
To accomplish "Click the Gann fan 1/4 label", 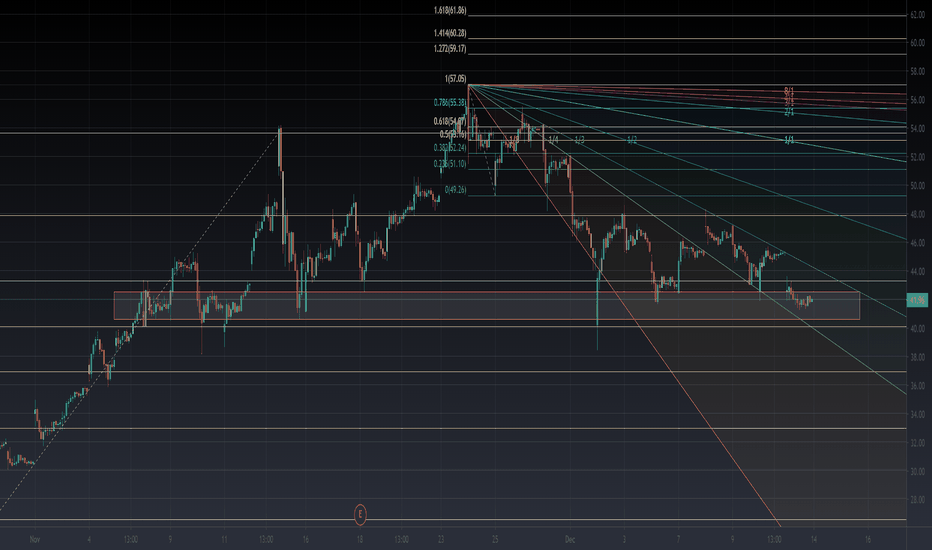I will click(553, 140).
